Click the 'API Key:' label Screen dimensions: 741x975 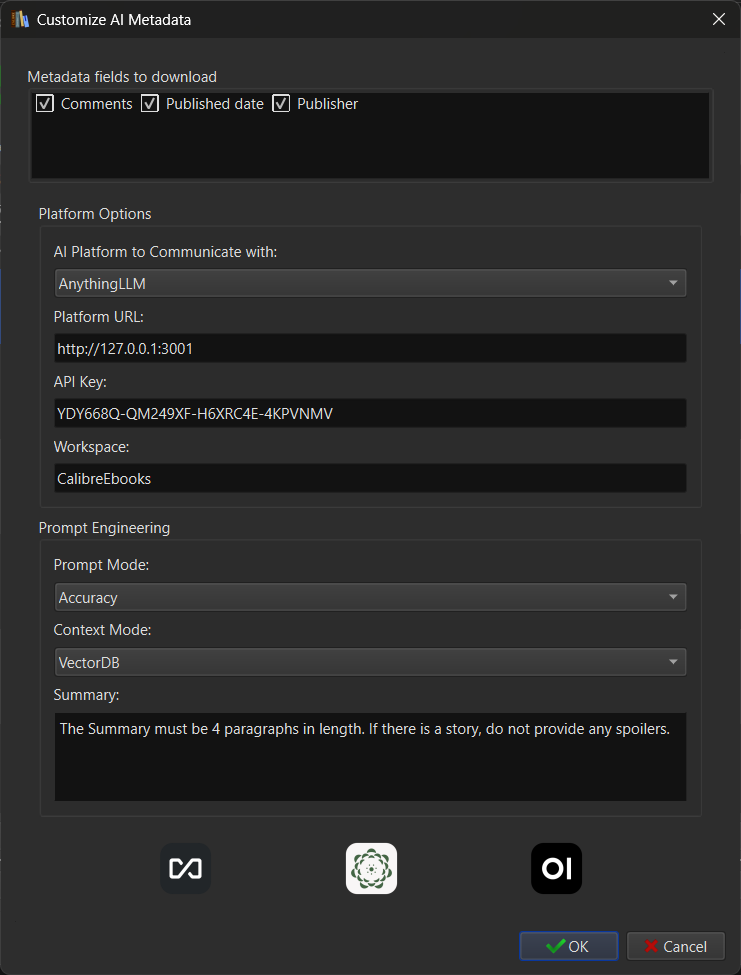point(80,382)
